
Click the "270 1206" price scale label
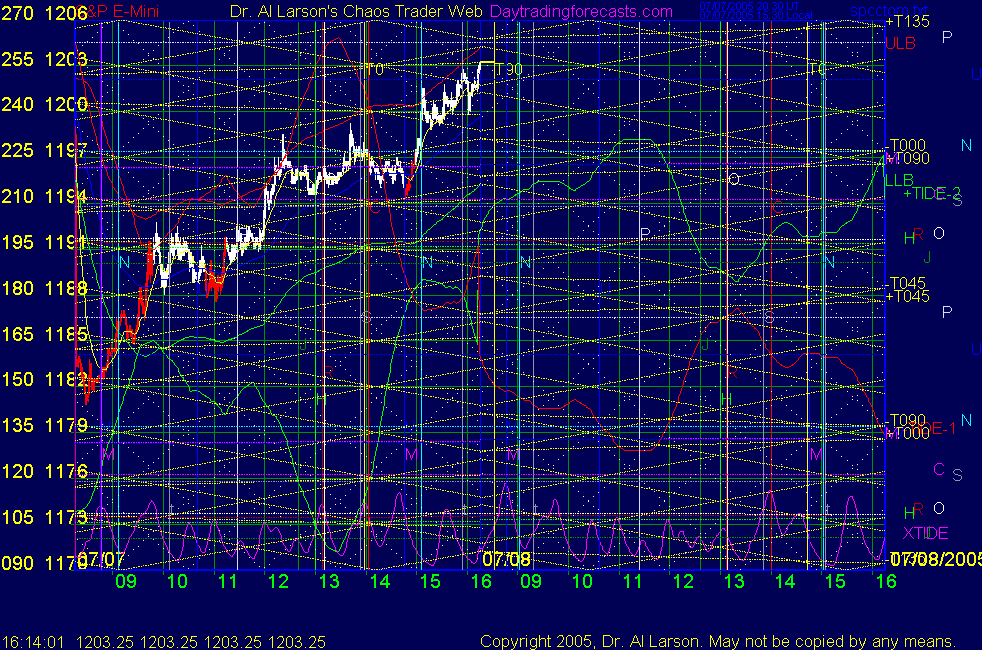(44, 13)
